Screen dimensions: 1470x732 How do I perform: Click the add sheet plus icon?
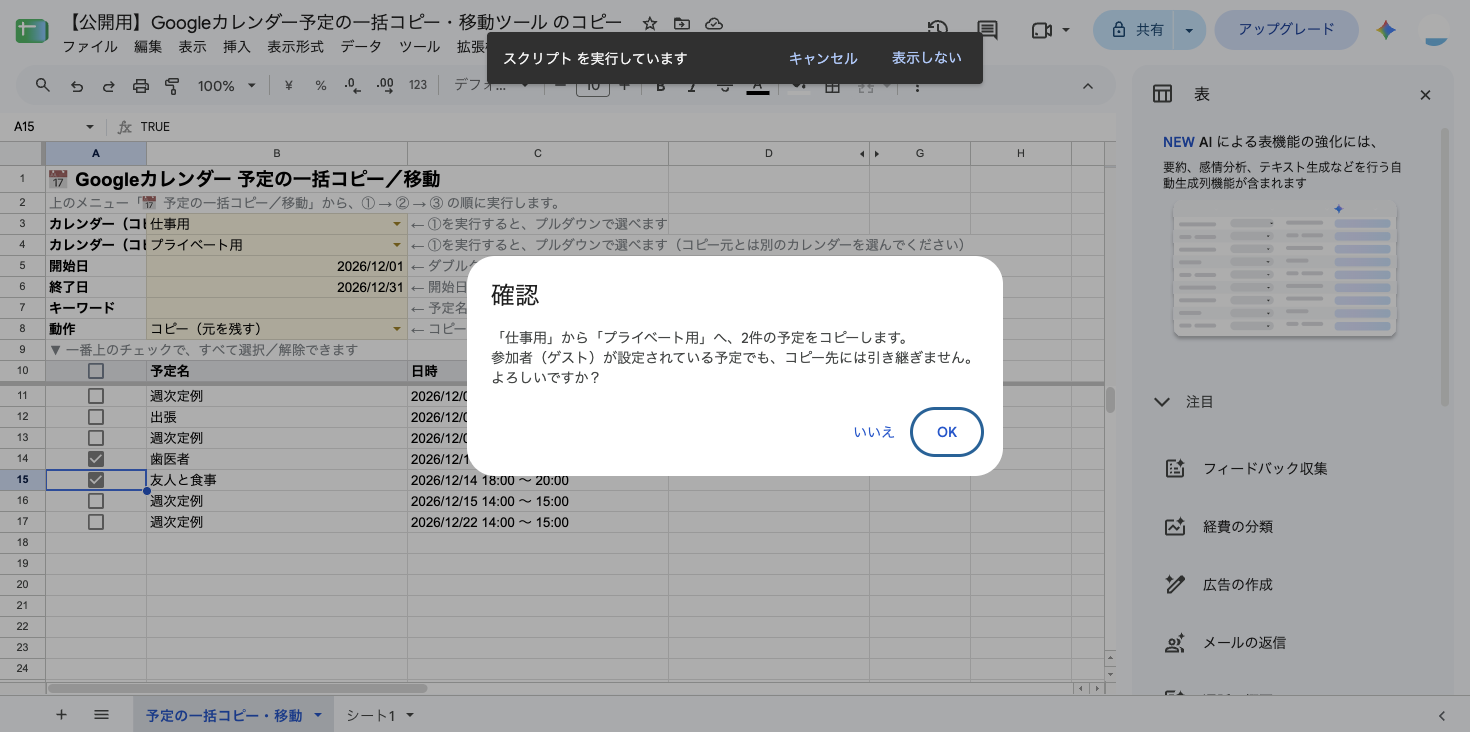coord(61,715)
